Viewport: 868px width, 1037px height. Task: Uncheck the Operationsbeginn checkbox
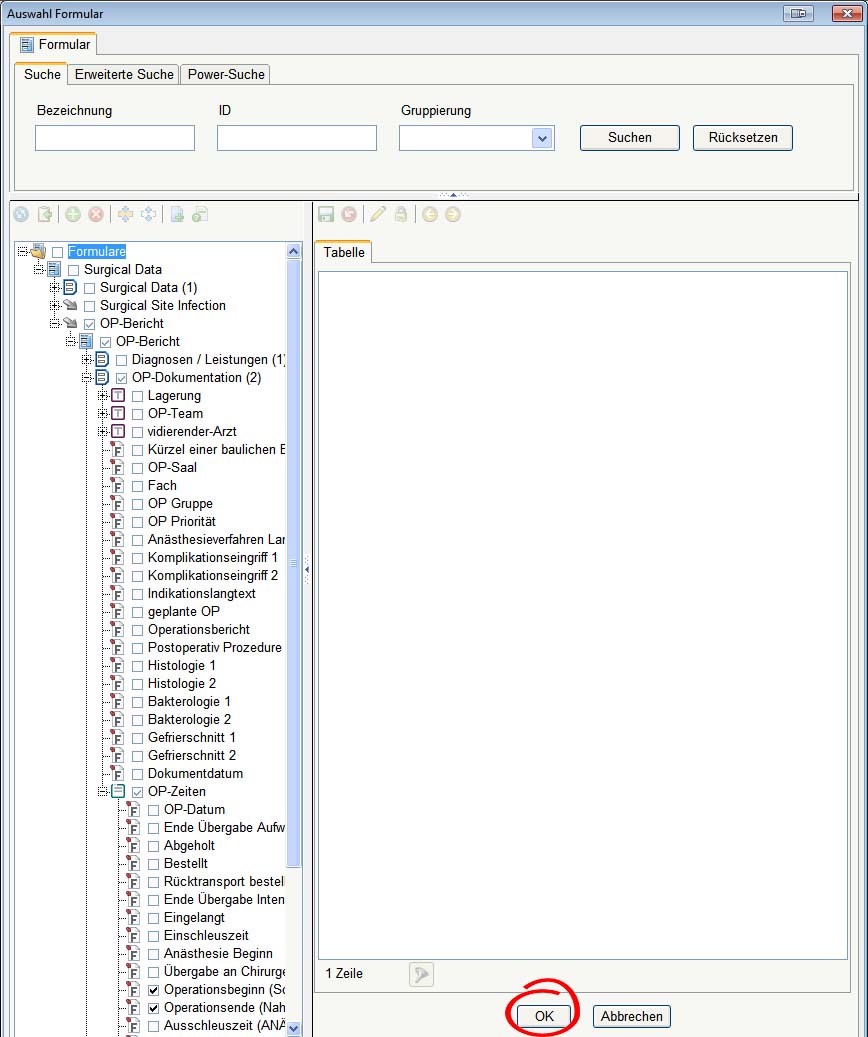(154, 990)
